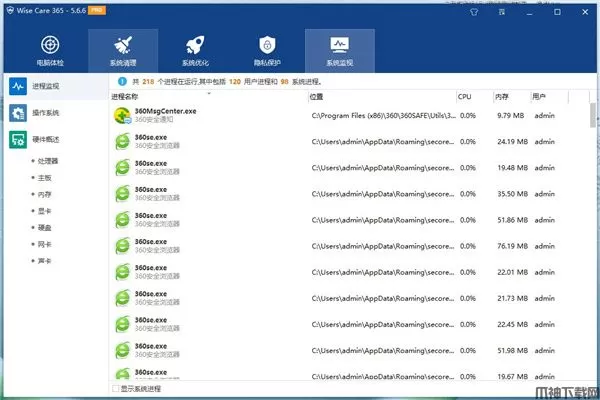Open 进程监视 in the sidebar
Viewport: 600px width, 400px height.
(56, 86)
